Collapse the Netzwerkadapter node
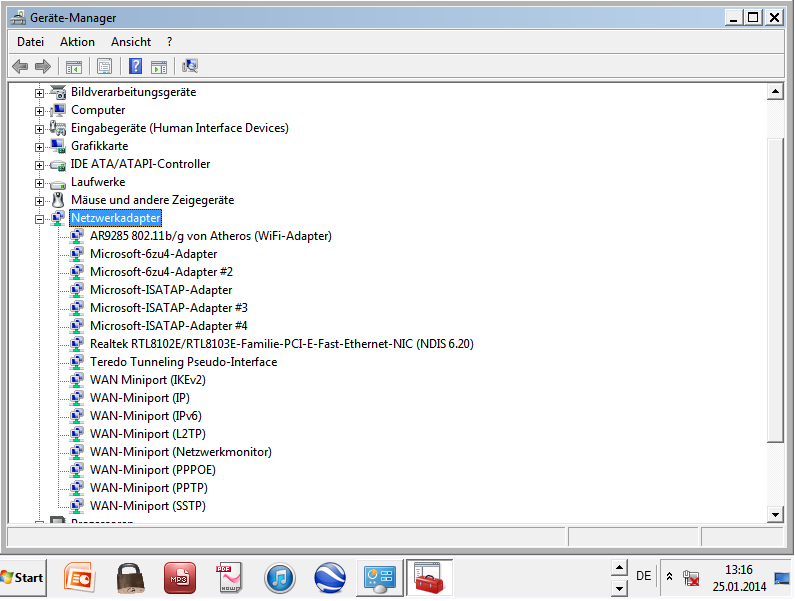Image resolution: width=795 pixels, height=601 pixels. tap(39, 219)
